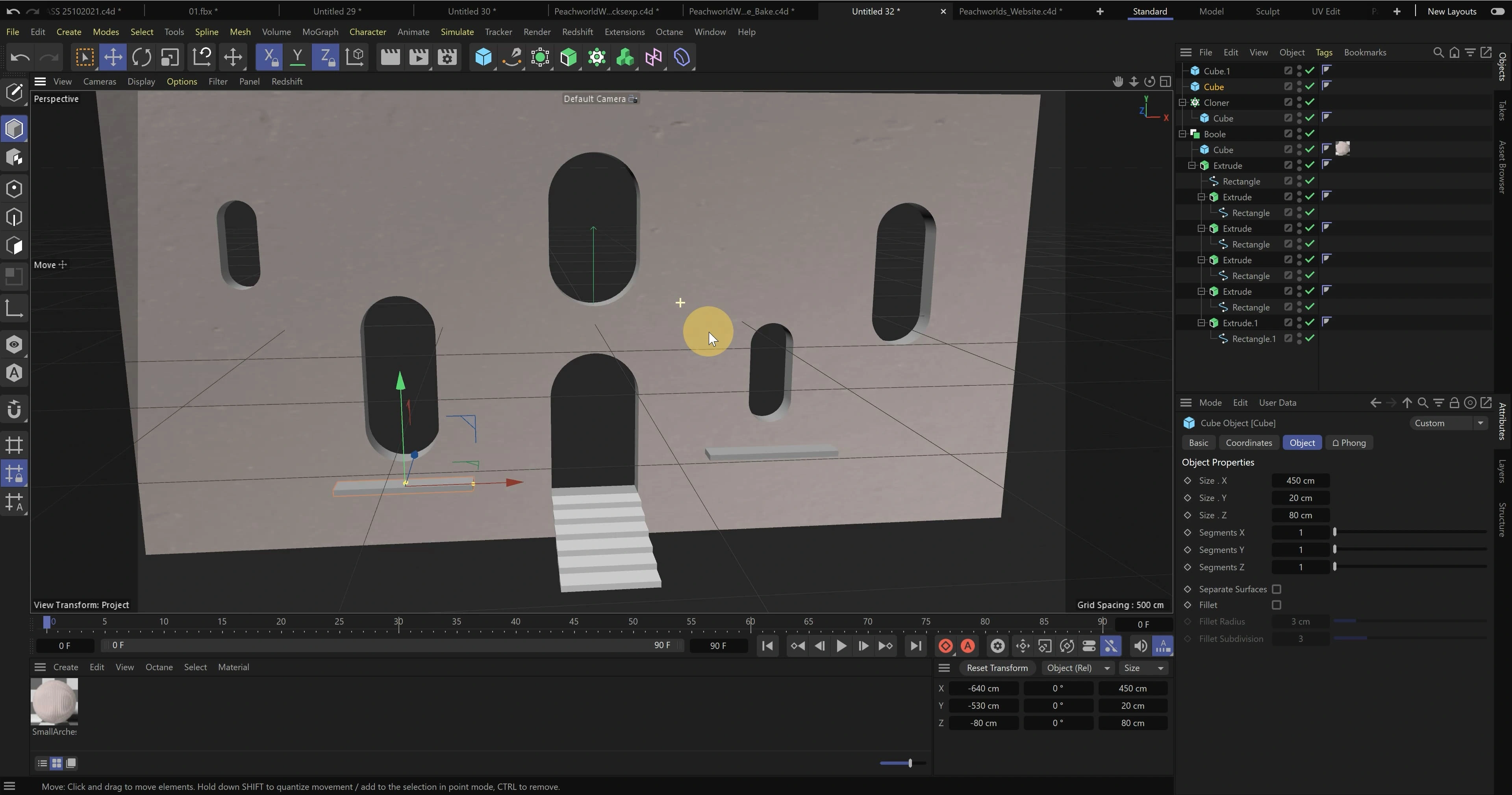1512x795 pixels.
Task: Open the Animate menu
Action: pyautogui.click(x=413, y=31)
